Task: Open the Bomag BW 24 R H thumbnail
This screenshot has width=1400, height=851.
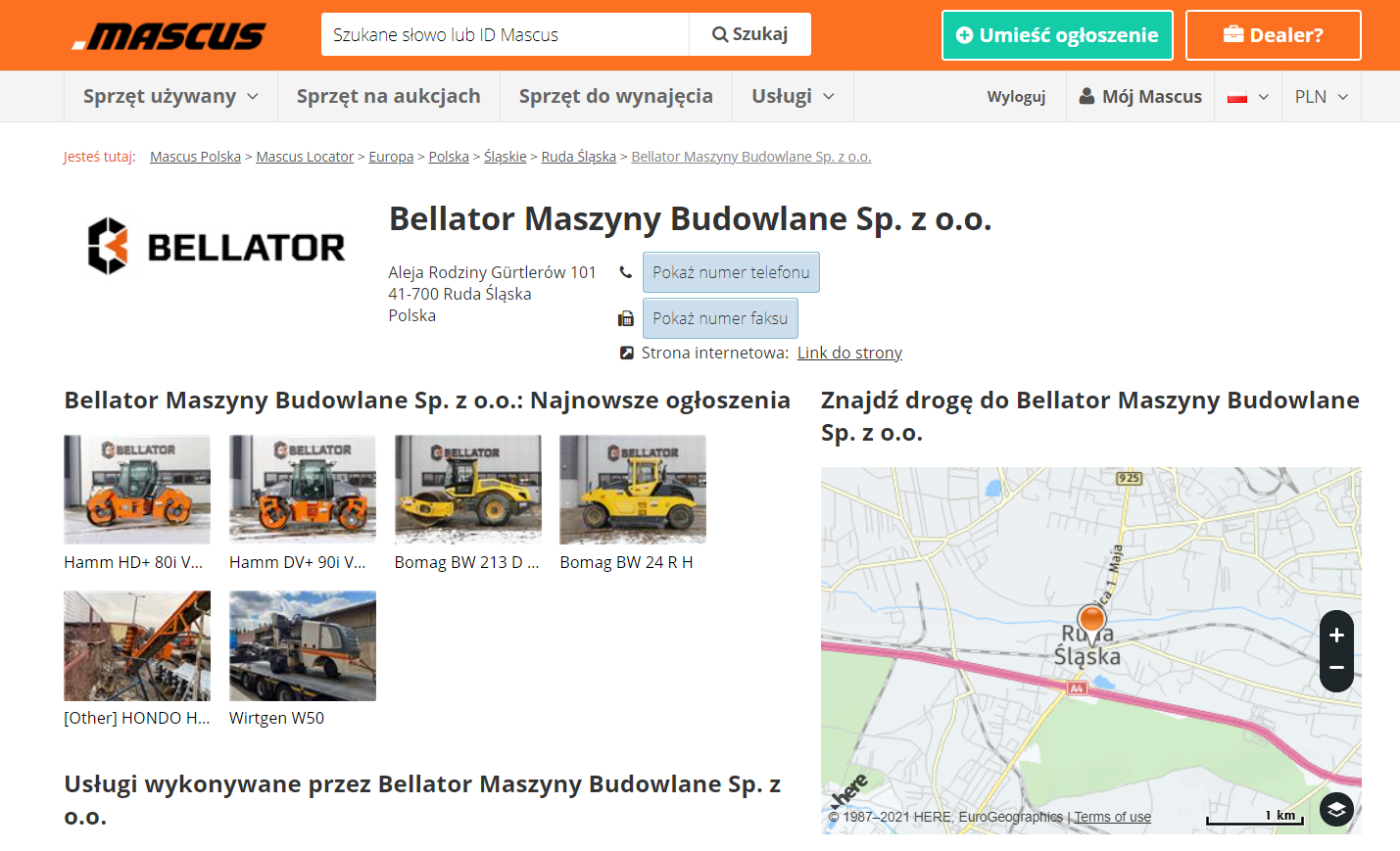Action: coord(633,490)
